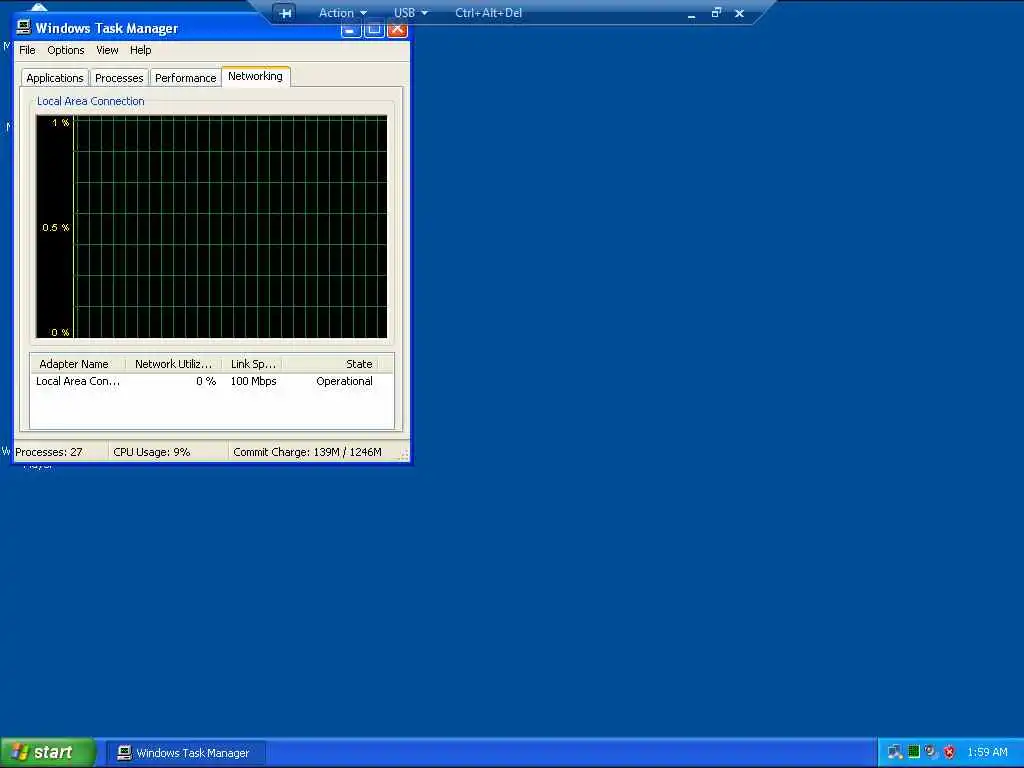Open the View menu

107,50
